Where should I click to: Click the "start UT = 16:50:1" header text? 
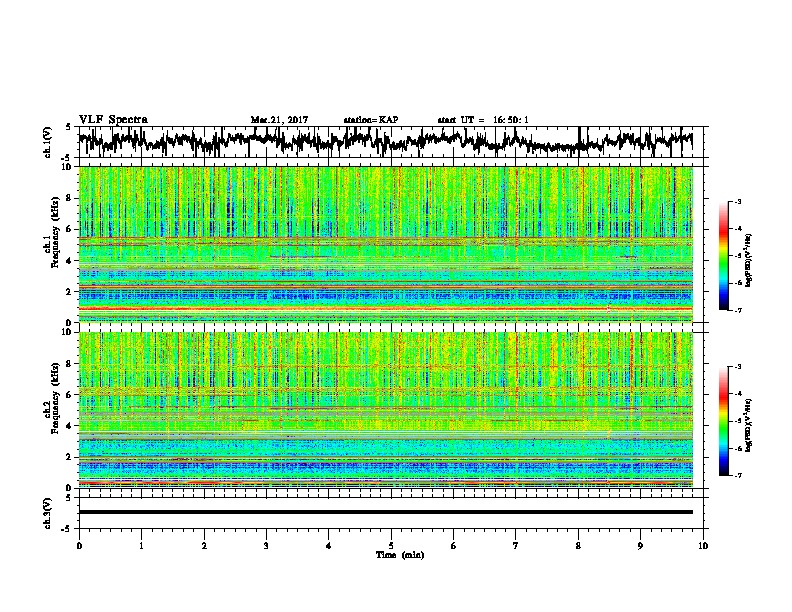coord(483,120)
